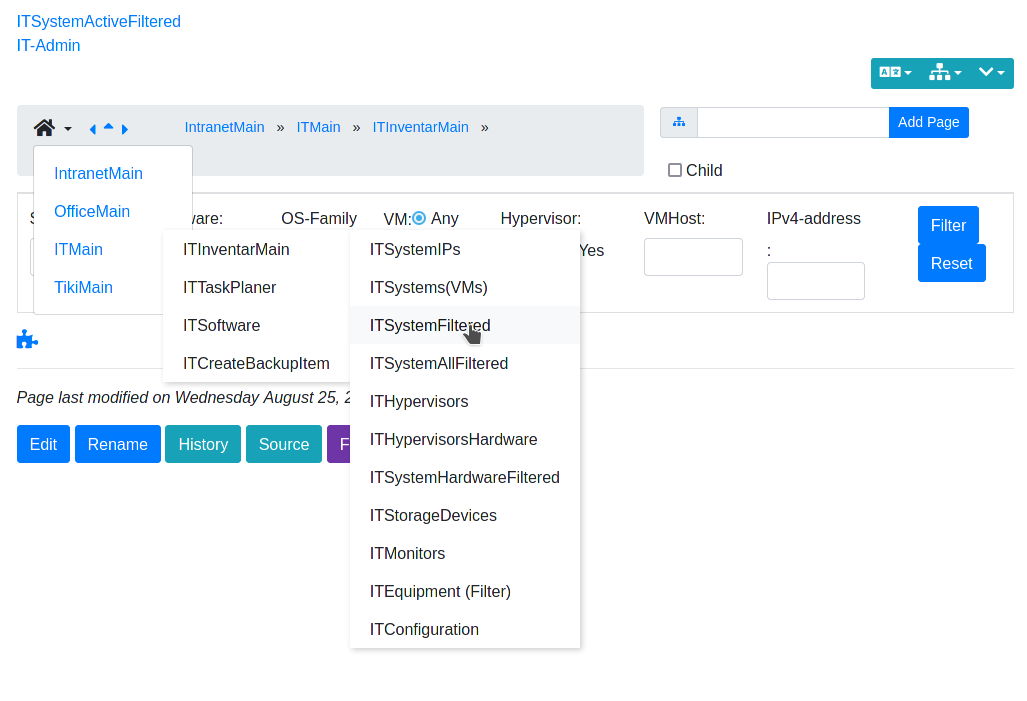This screenshot has height=701, width=1027.
Task: Open ITStorageDevices menu entry
Action: [465, 516]
